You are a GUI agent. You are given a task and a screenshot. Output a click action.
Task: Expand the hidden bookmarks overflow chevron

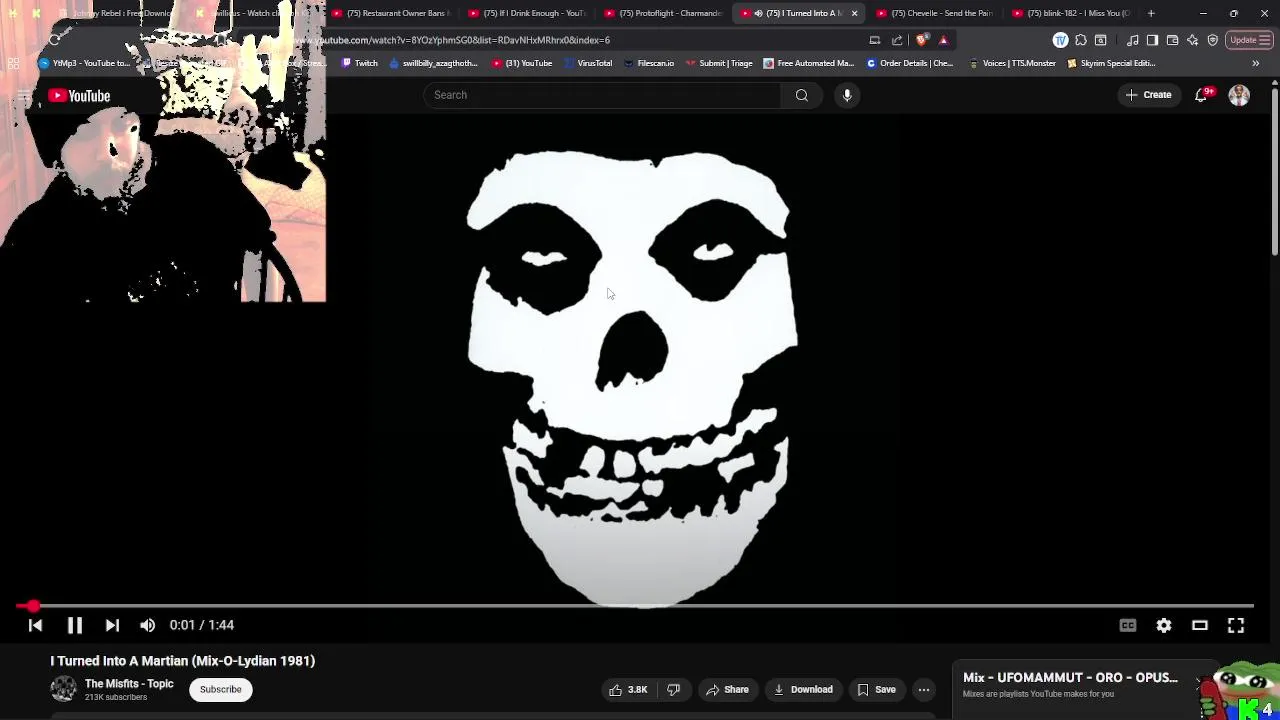click(1255, 63)
